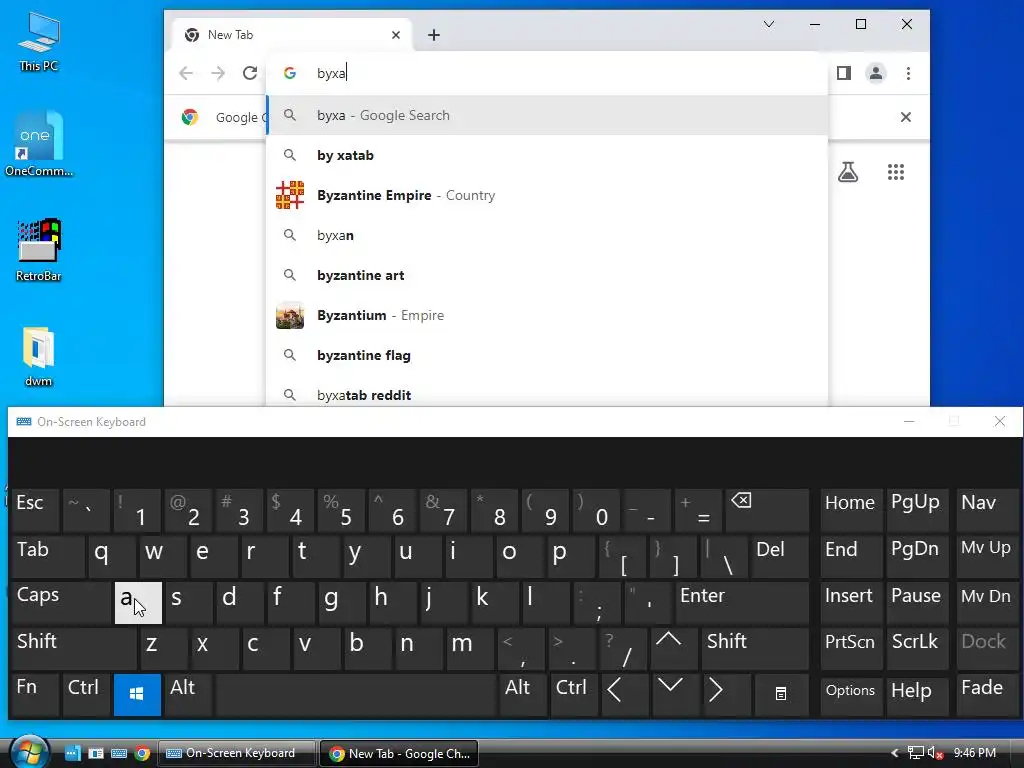This screenshot has height=768, width=1024.
Task: Choose the 'by xatab' suggestion
Action: (x=547, y=155)
